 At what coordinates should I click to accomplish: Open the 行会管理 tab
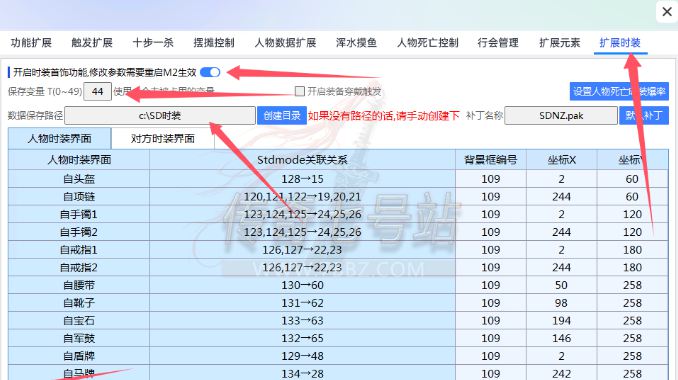coord(498,43)
